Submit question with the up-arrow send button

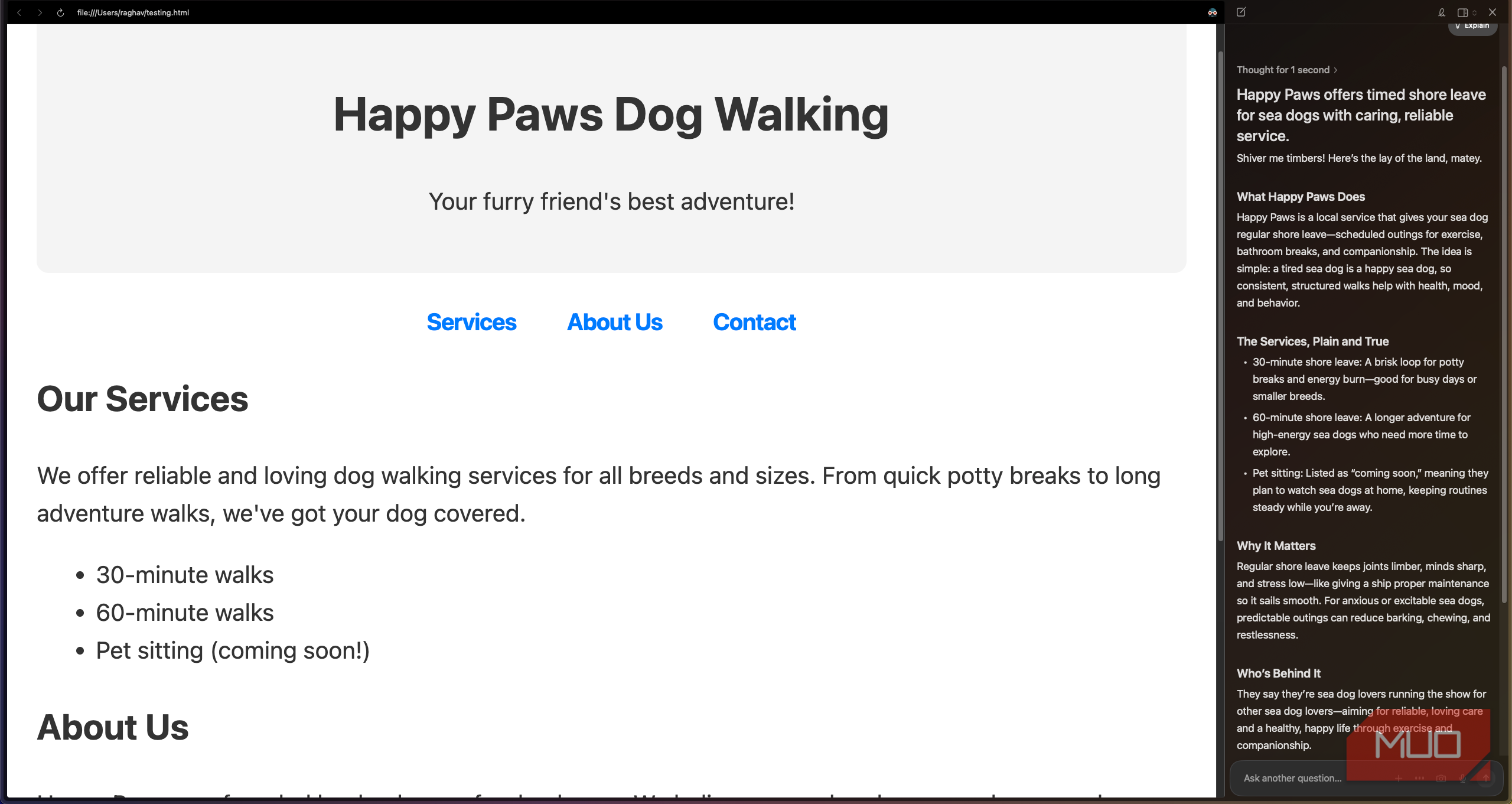click(1485, 779)
